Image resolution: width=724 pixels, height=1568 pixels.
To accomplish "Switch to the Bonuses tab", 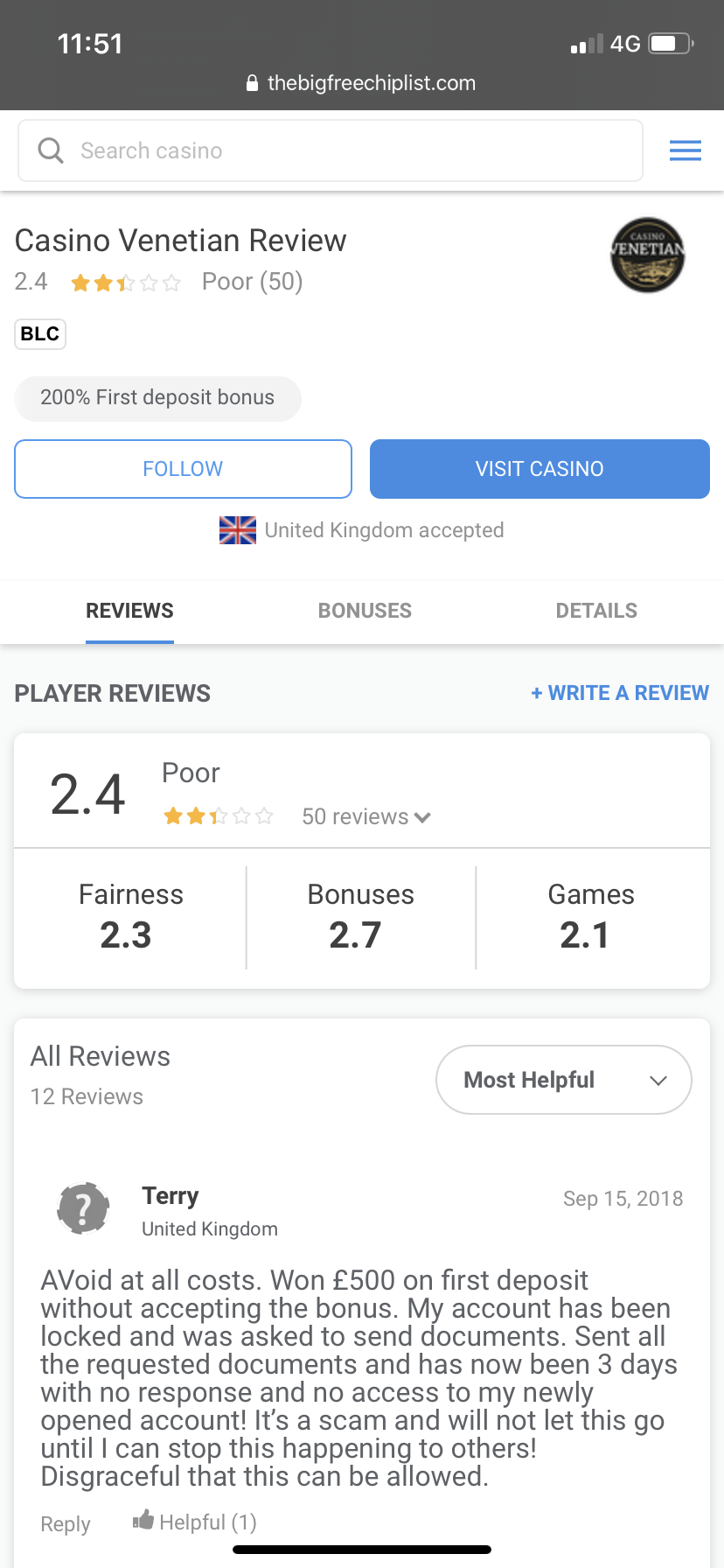I will click(x=365, y=611).
